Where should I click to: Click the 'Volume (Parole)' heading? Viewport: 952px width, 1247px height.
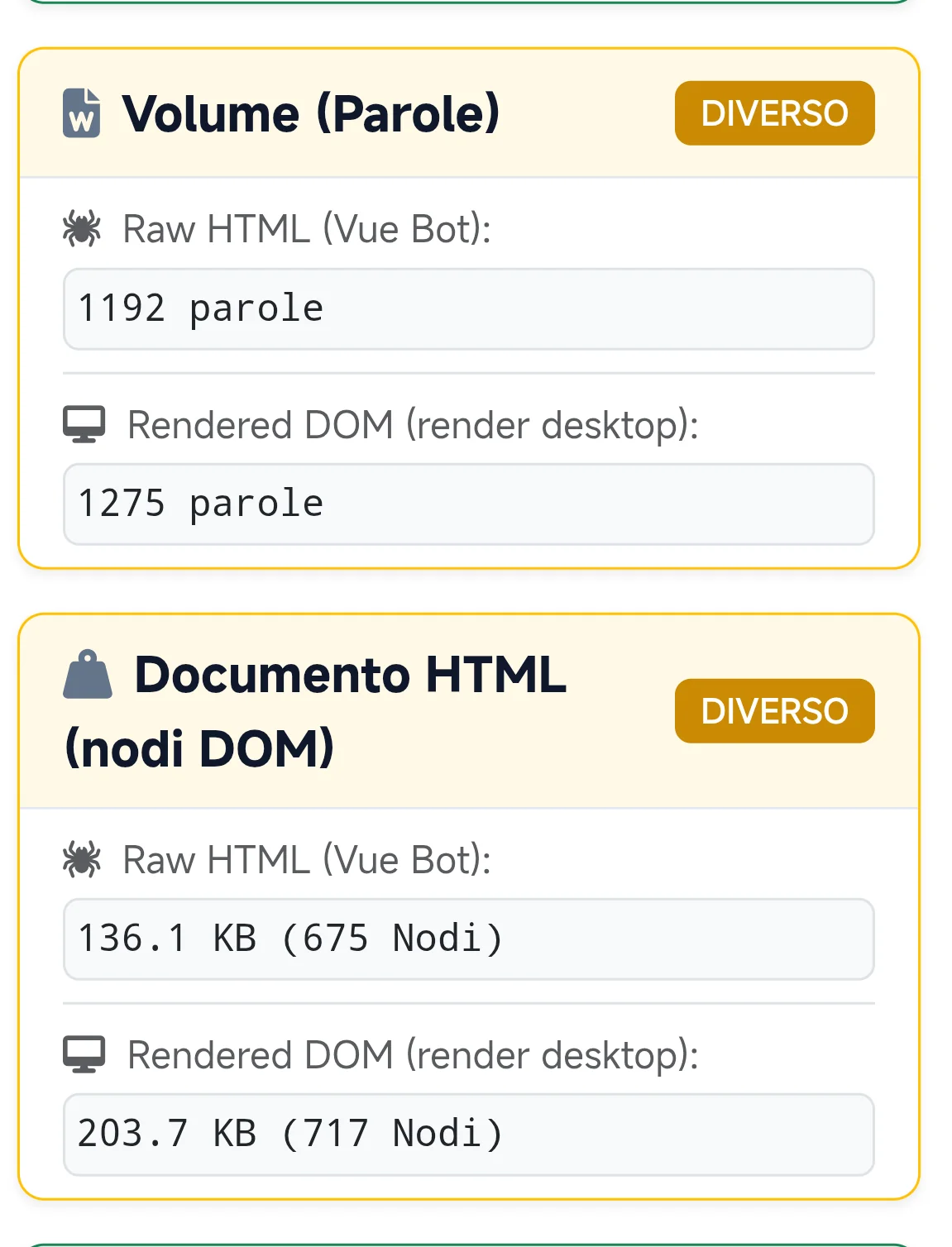pyautogui.click(x=311, y=113)
